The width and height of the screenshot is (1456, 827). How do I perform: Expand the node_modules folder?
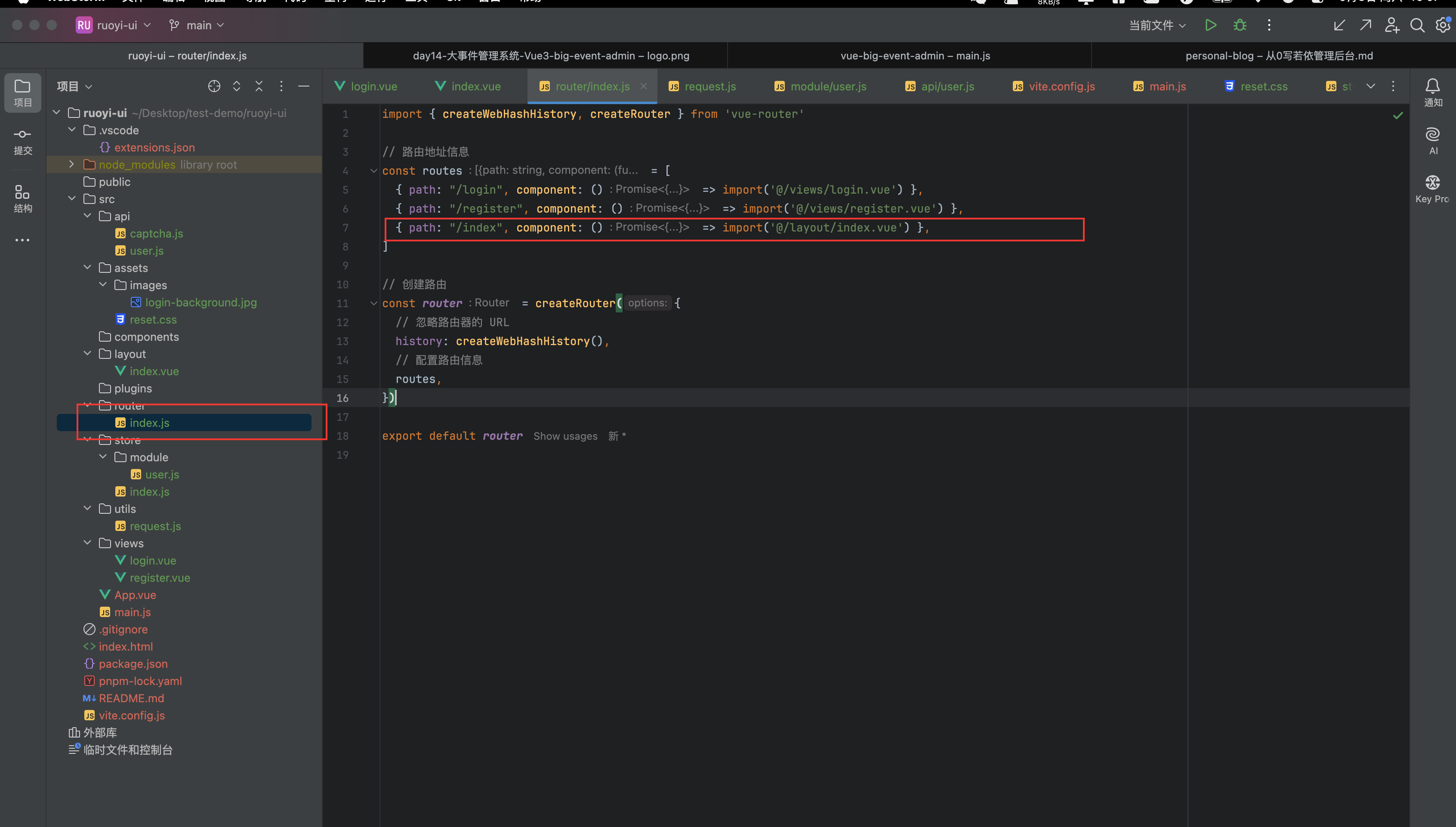point(71,164)
